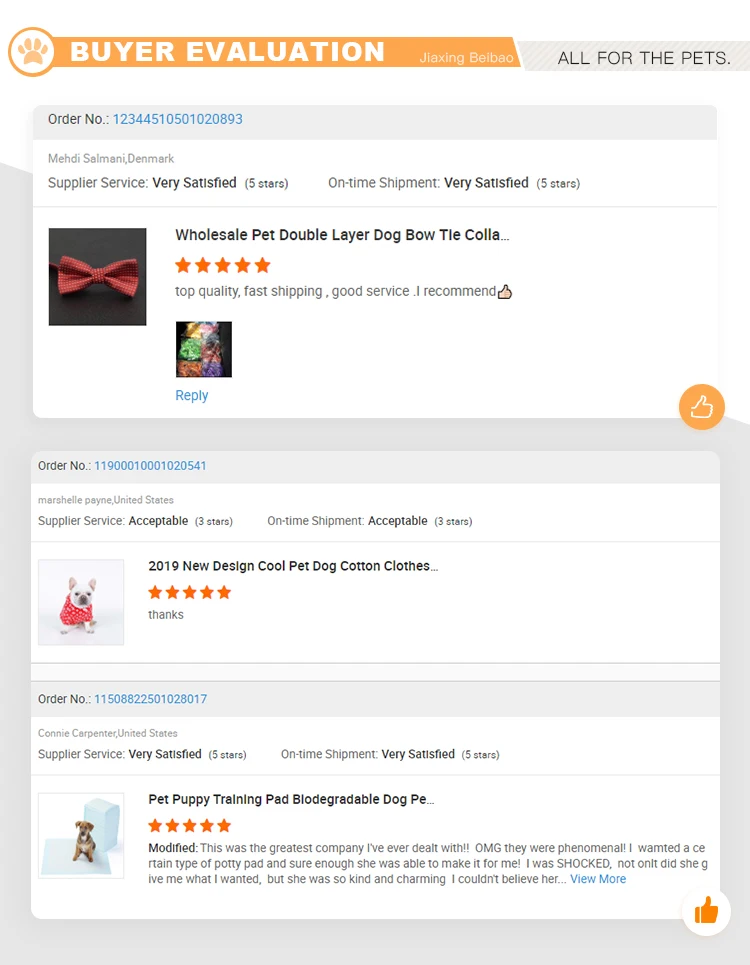This screenshot has height=965, width=750.
Task: Open order number 11900010001020541
Action: (x=150, y=466)
